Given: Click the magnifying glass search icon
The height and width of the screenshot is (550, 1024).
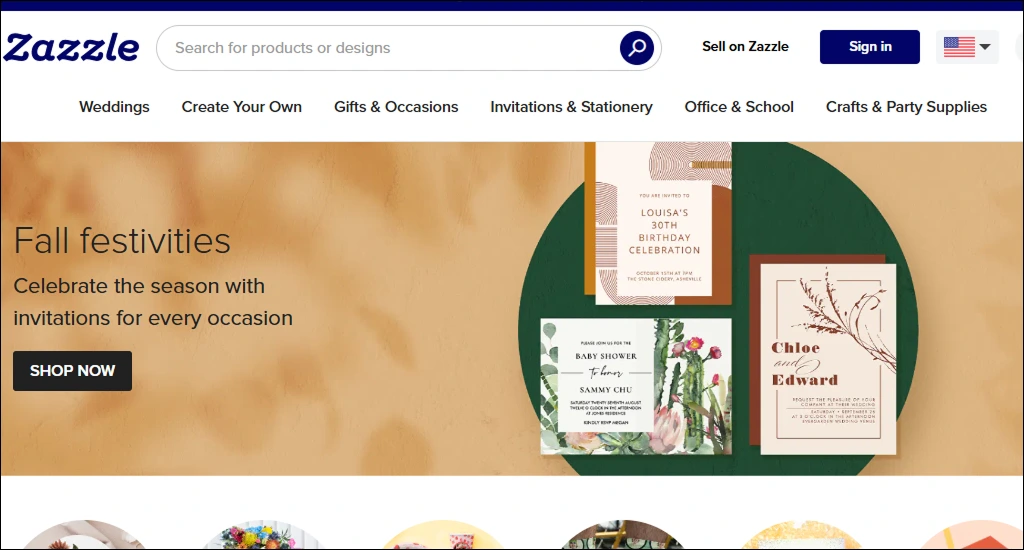Looking at the screenshot, I should tap(637, 48).
